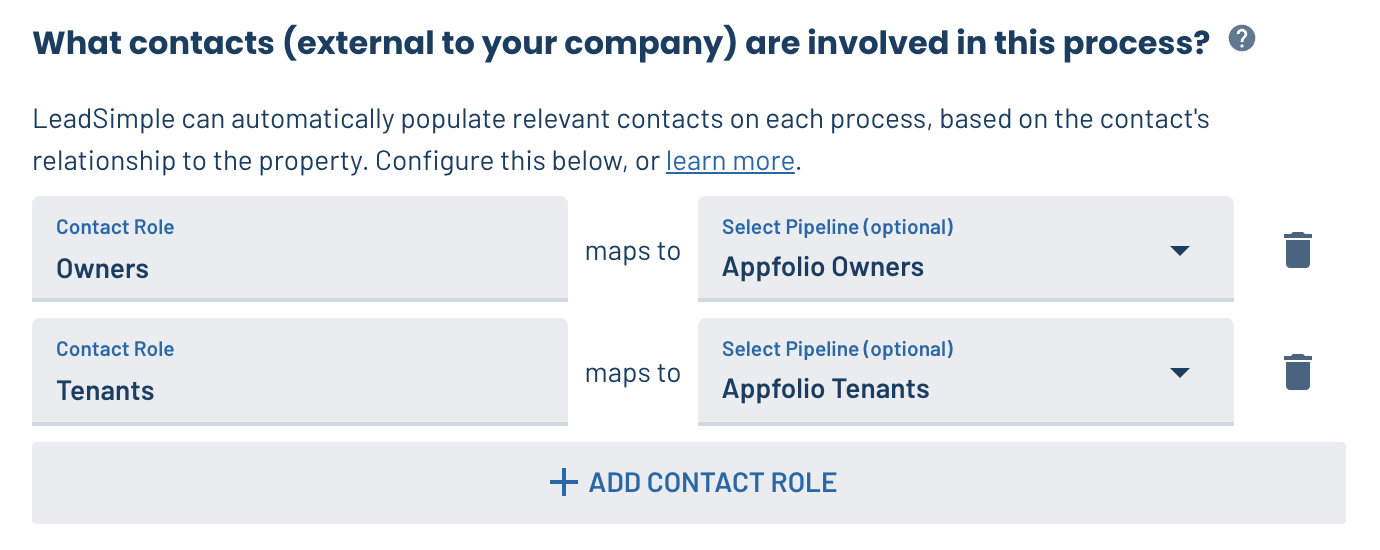This screenshot has width=1380, height=550.
Task: Focus the Owners contact role field
Action: point(300,249)
